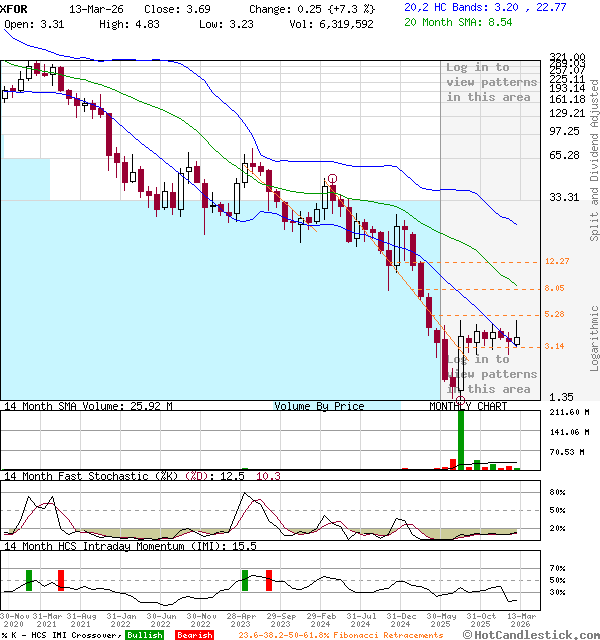
Task: Click the last candlestick on the chart
Action: (517, 340)
